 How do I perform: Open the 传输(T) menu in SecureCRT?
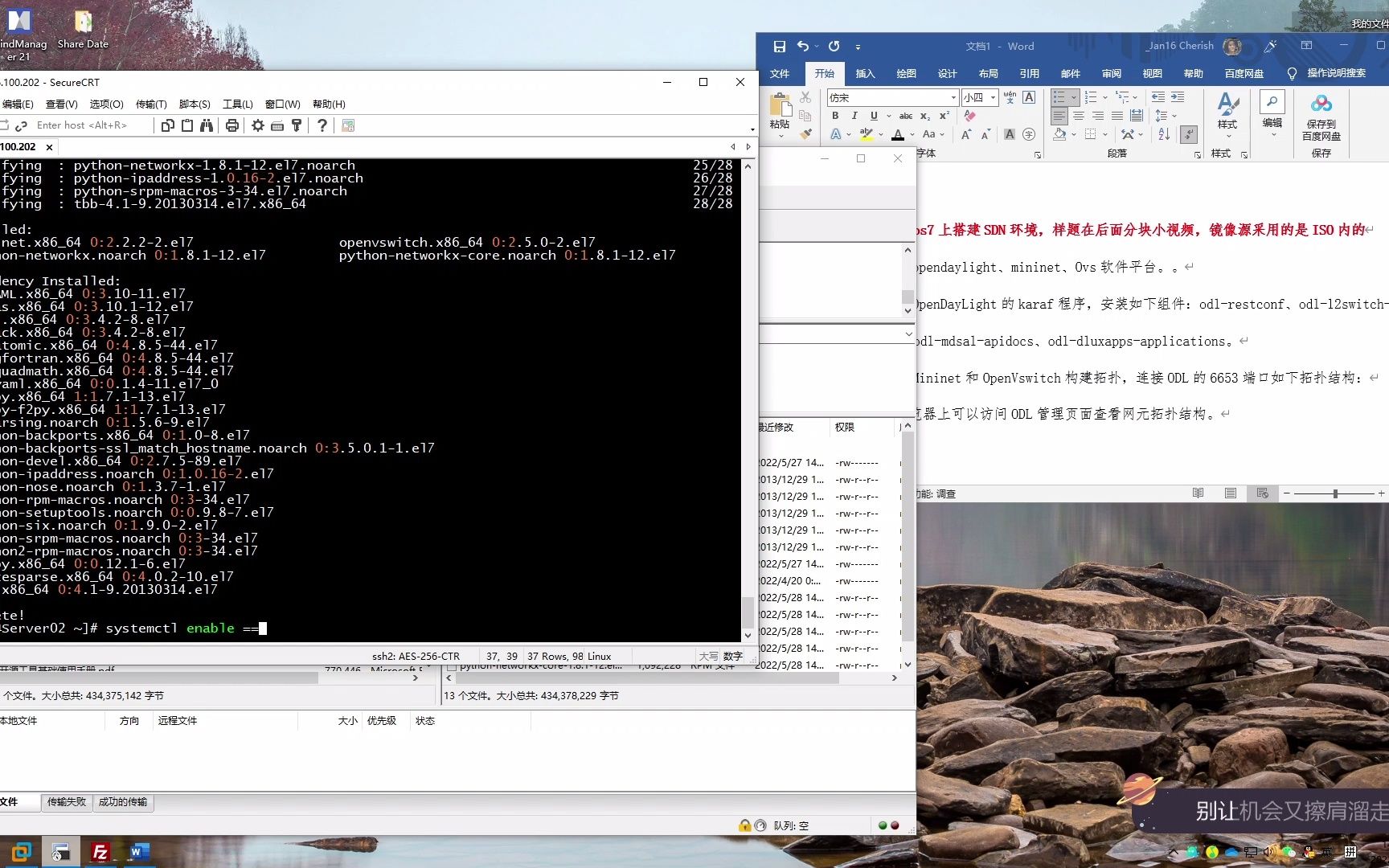point(151,104)
